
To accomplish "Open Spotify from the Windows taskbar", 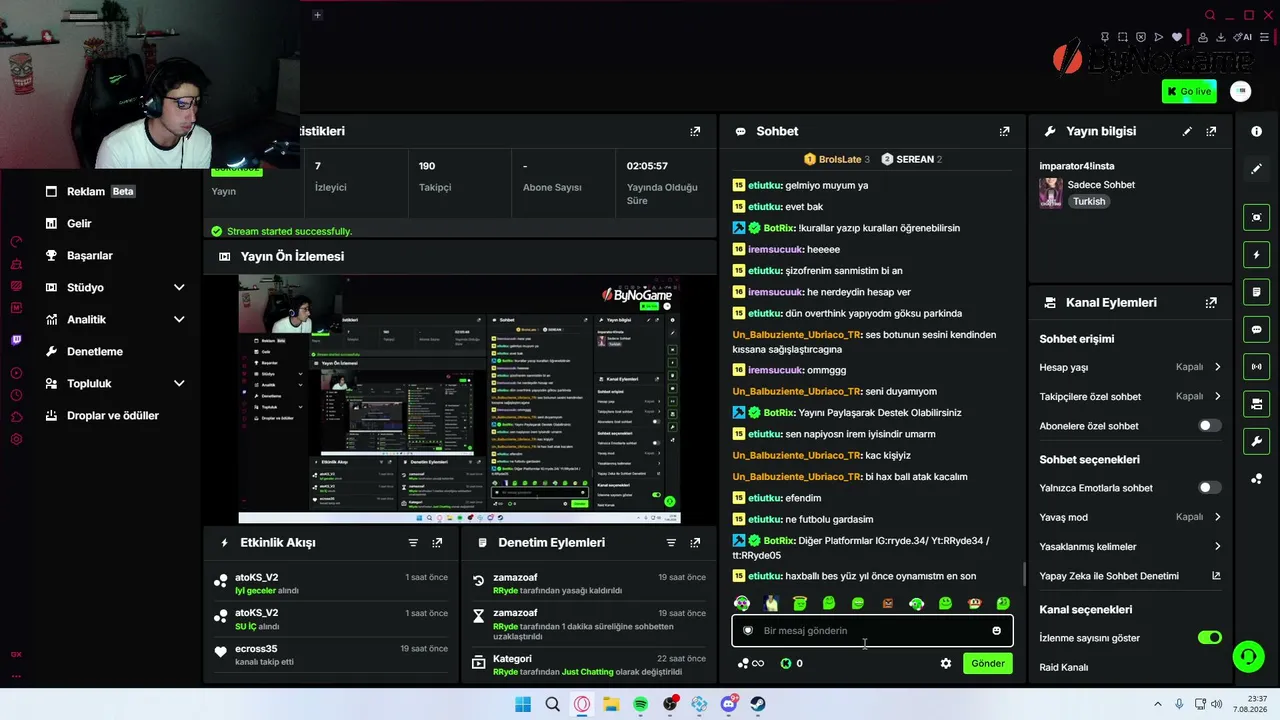I will click(x=640, y=704).
